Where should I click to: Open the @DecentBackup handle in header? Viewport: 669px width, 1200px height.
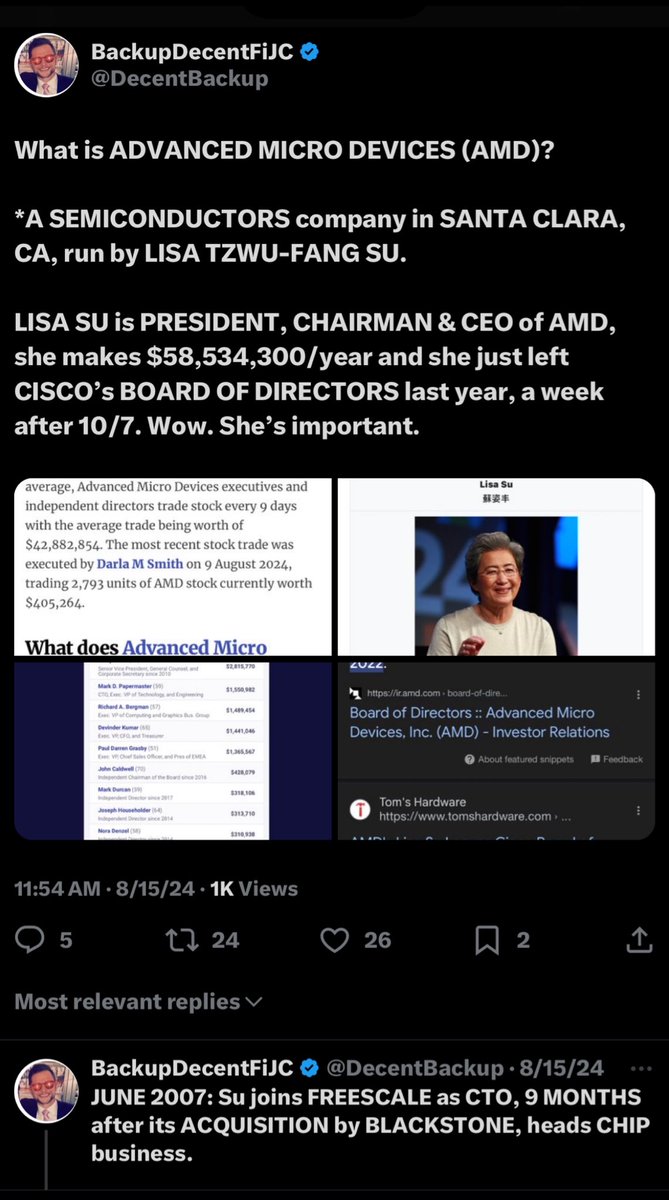pyautogui.click(x=180, y=79)
